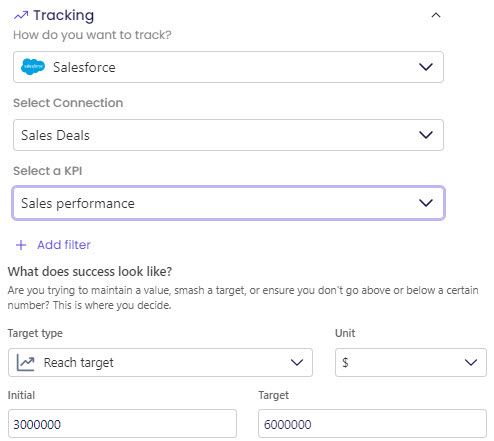
Task: Click the Target value field showing 6000000
Action: [x=372, y=424]
